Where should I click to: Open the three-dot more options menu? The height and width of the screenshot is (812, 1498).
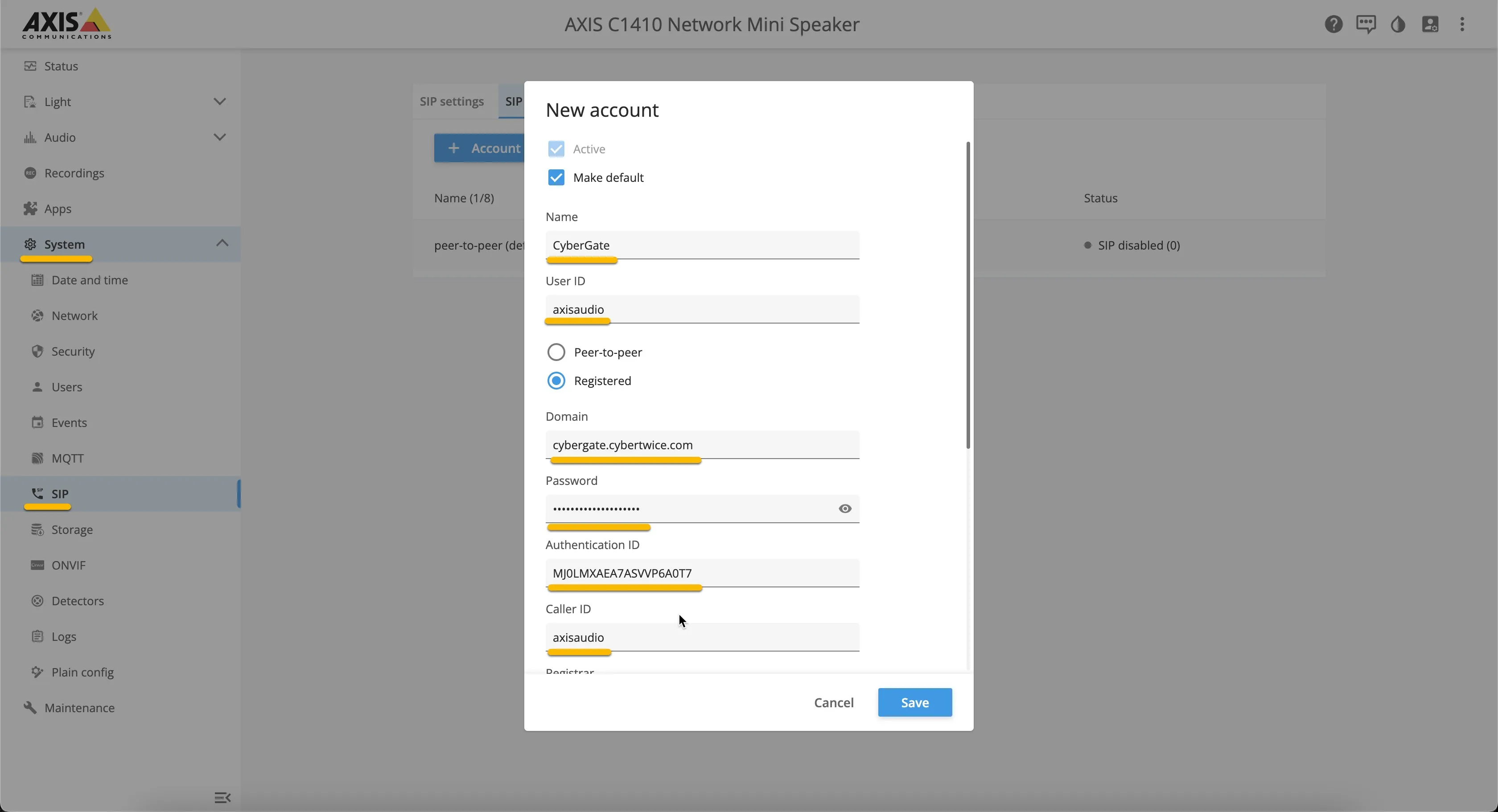[1462, 25]
